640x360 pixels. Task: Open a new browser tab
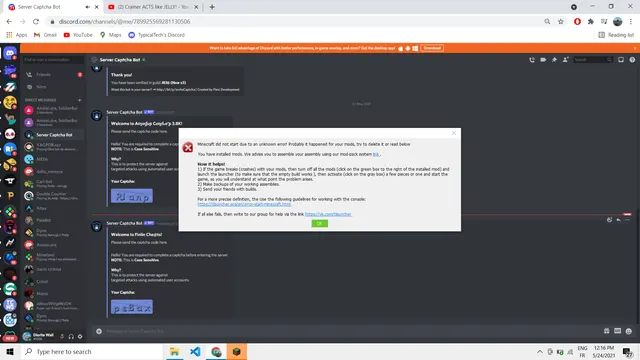point(212,7)
